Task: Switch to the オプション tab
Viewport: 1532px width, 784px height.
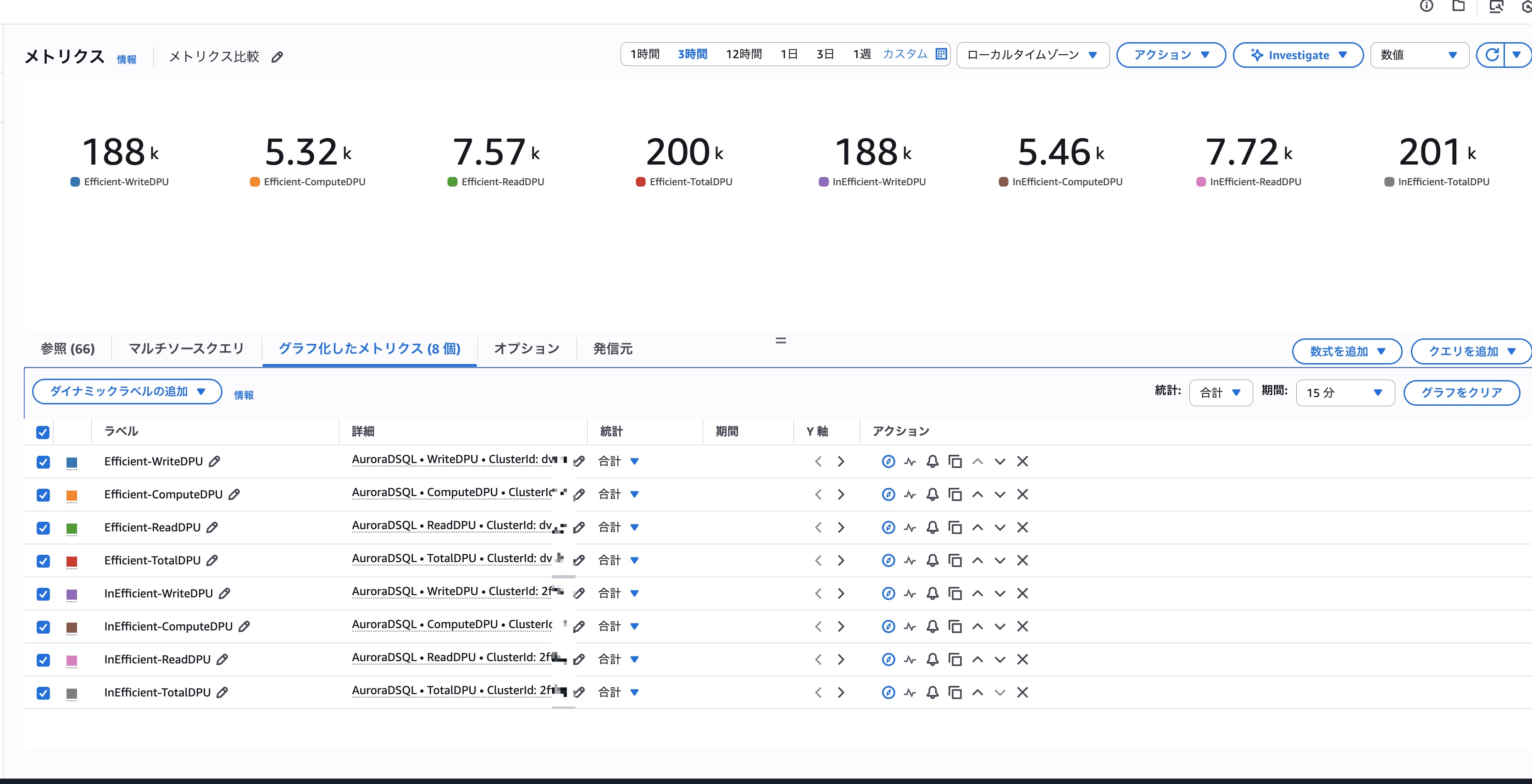Action: (526, 349)
